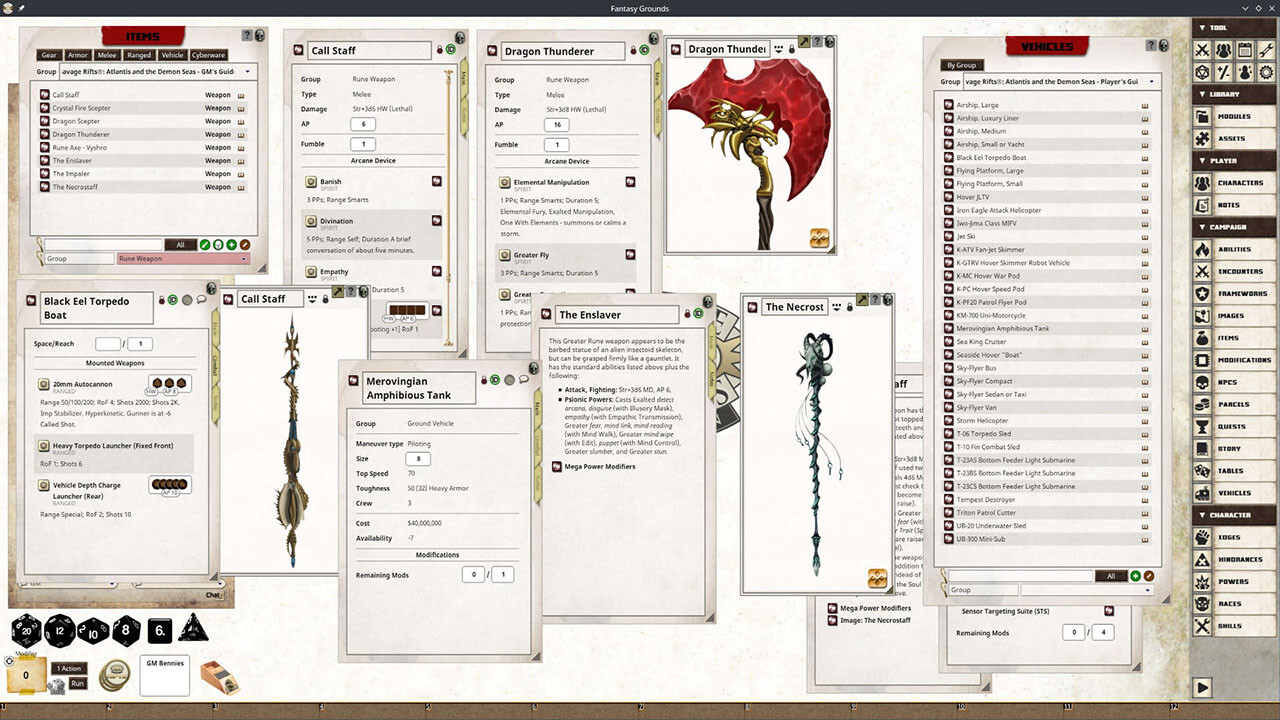Click the AP value field in Dragon Thunderer
This screenshot has height=720, width=1280.
pyautogui.click(x=557, y=125)
